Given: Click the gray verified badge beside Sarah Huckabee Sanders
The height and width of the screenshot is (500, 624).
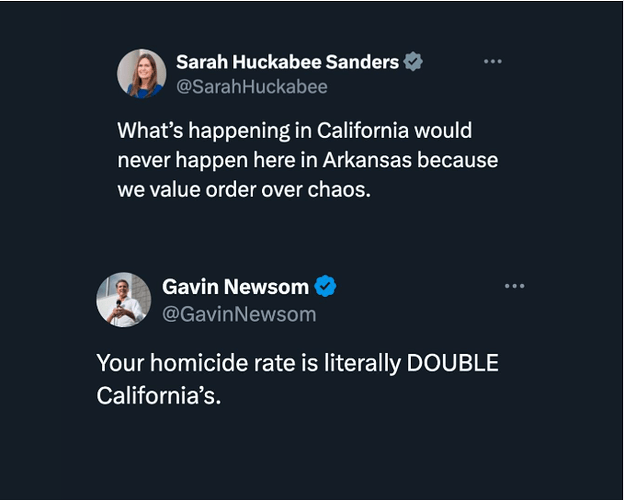Looking at the screenshot, I should [413, 62].
